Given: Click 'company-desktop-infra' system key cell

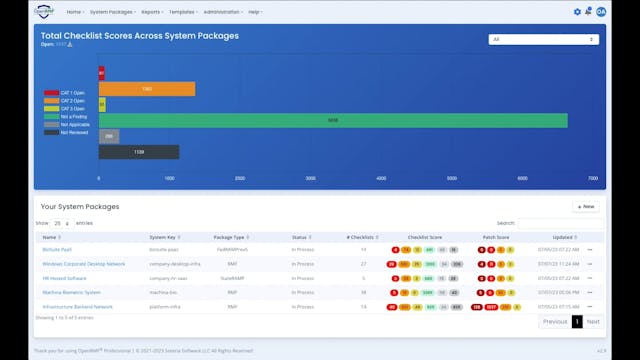Looking at the screenshot, I should pos(175,264).
